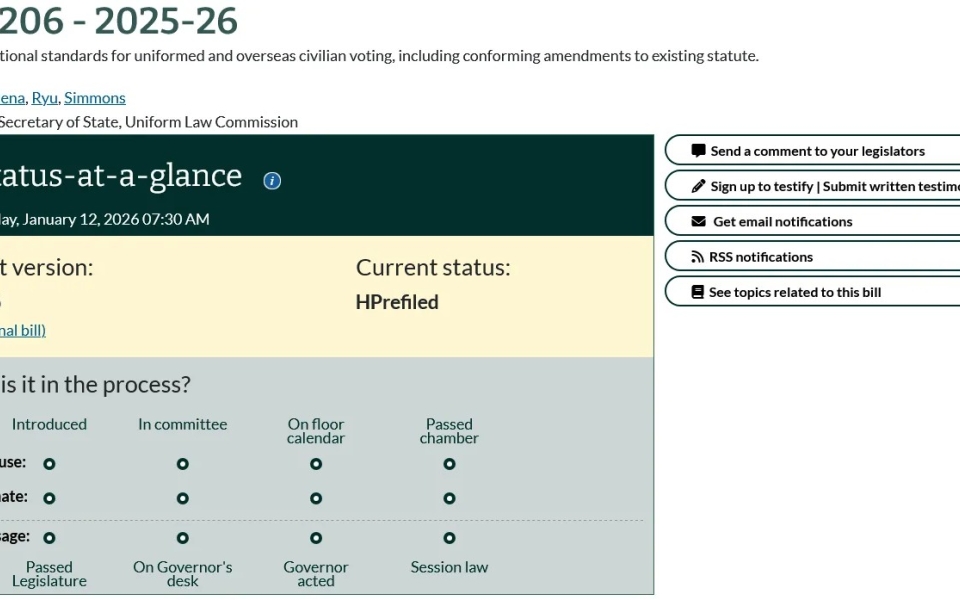Screen dimensions: 960x600
Task: Click the status-at-a-glance info icon
Action: click(x=272, y=181)
